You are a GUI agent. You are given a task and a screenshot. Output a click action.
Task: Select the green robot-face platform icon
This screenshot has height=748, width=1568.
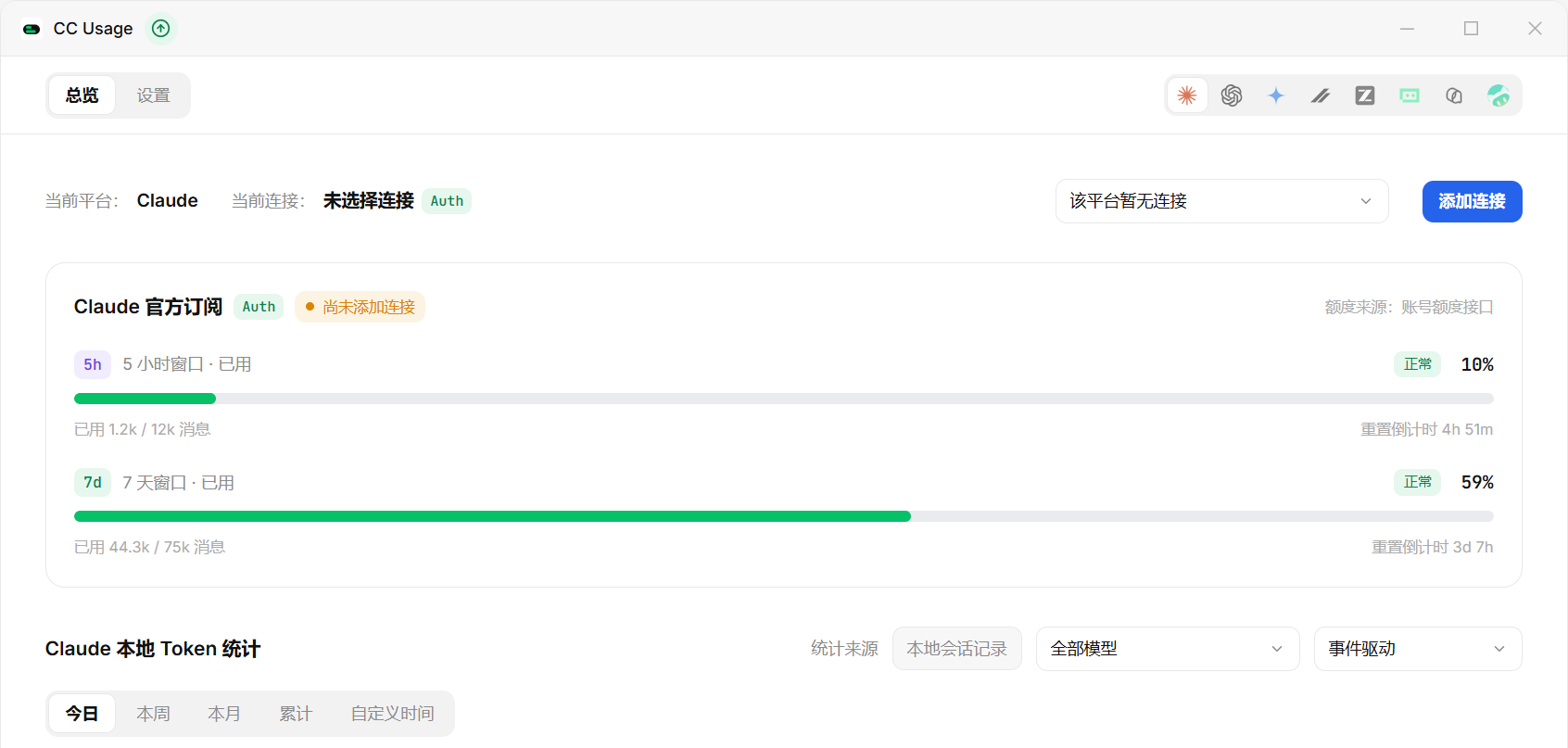[x=1410, y=95]
